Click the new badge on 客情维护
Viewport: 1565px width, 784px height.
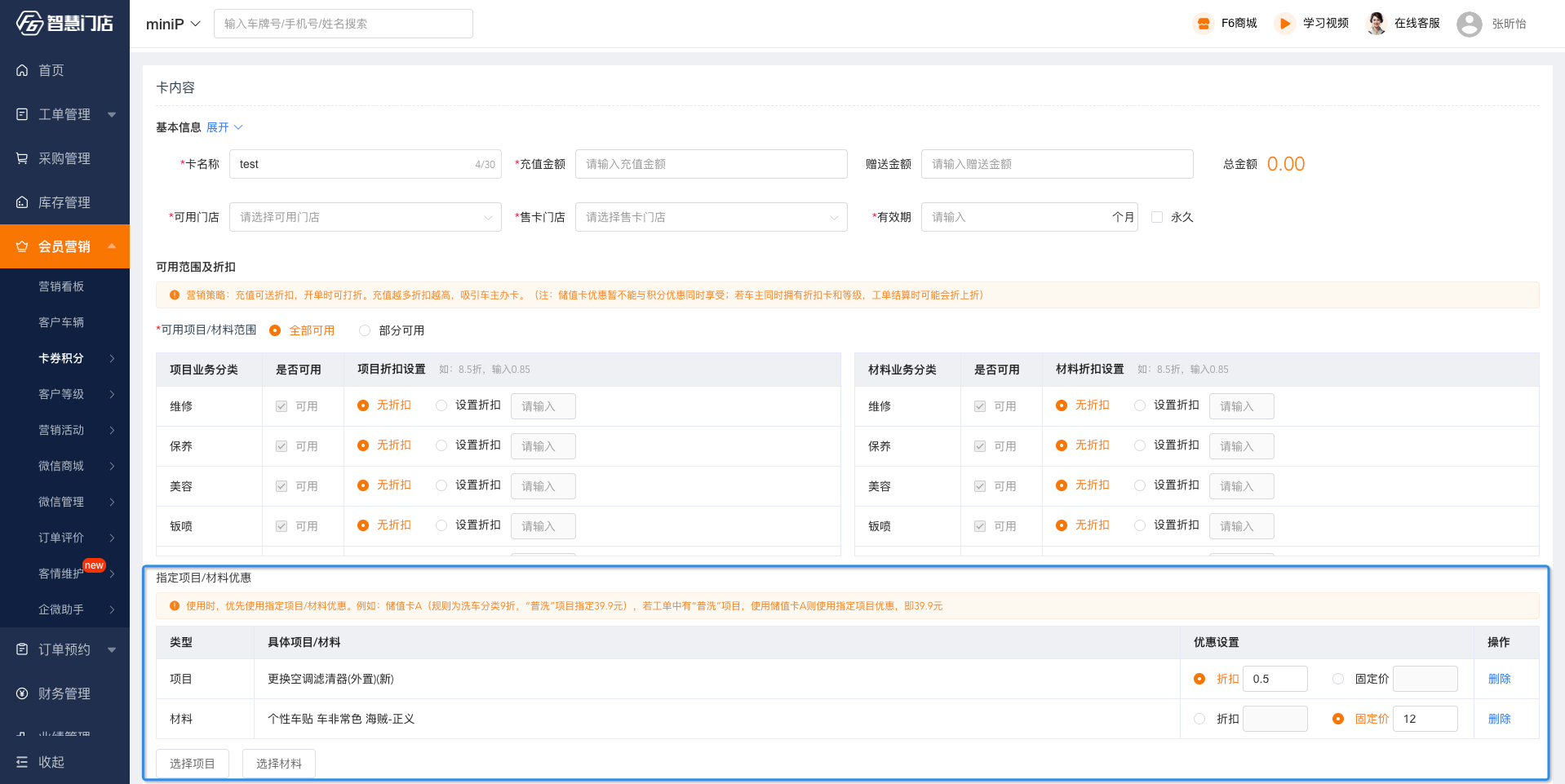pyautogui.click(x=95, y=565)
